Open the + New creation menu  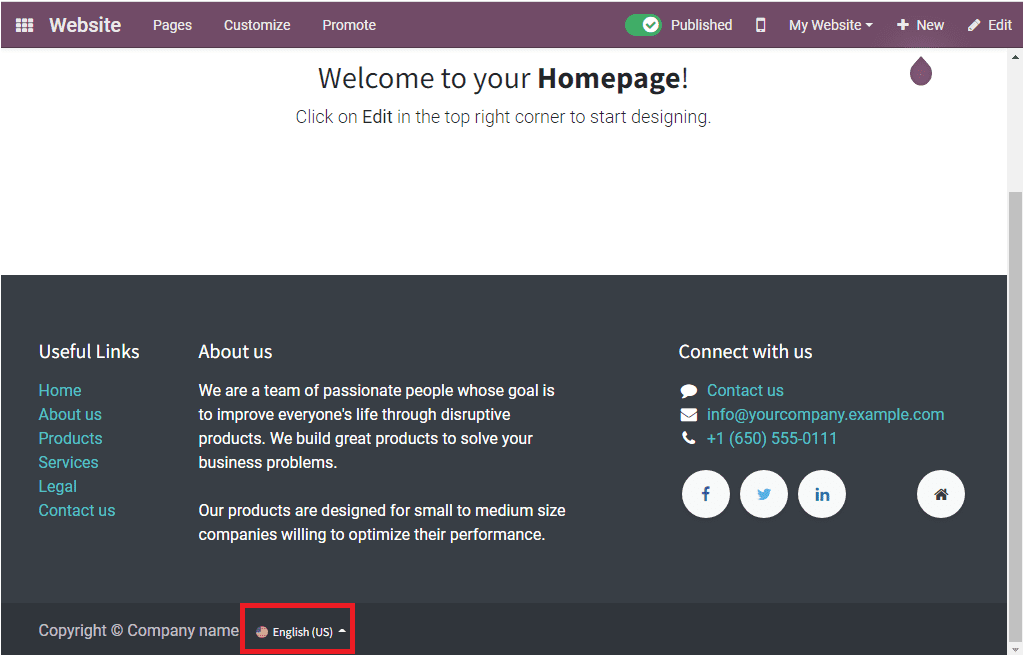[920, 24]
